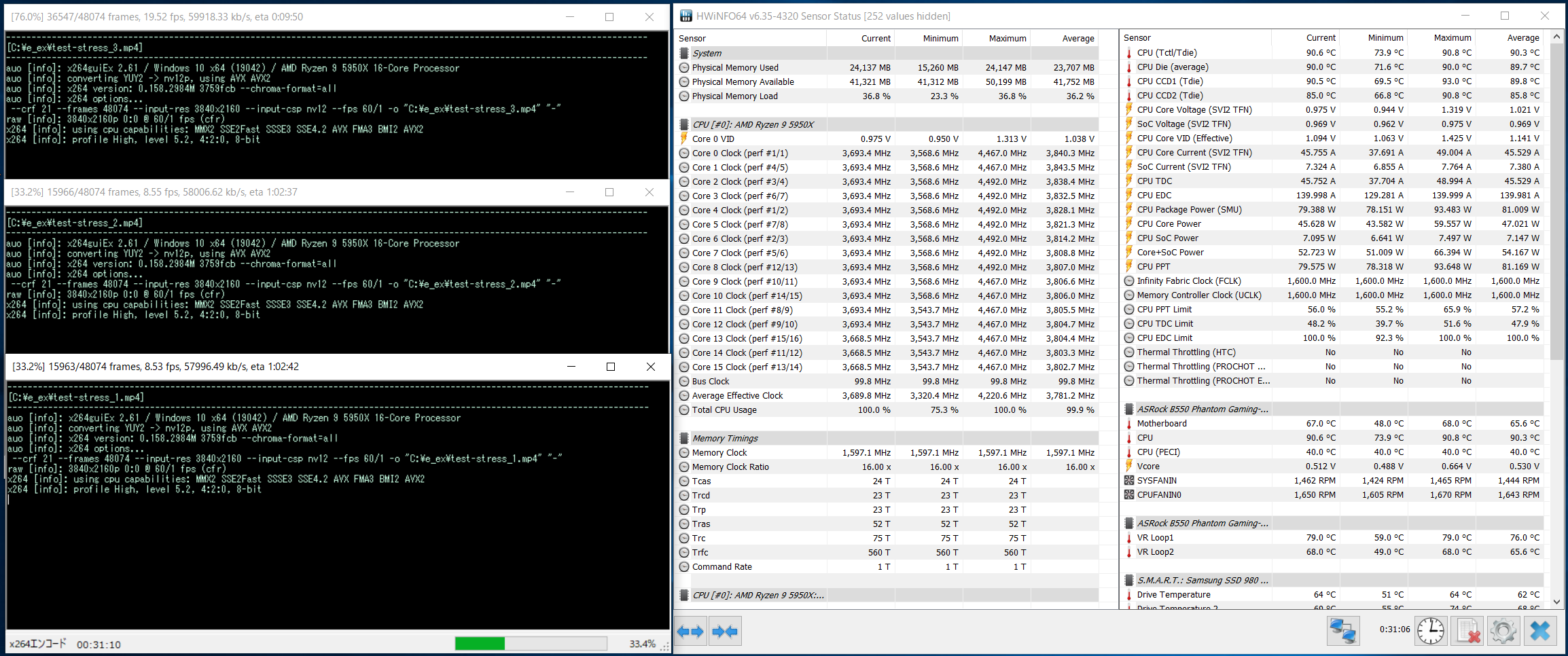Click the blue X close sensors button
This screenshot has width=1568, height=656.
tap(1539, 631)
